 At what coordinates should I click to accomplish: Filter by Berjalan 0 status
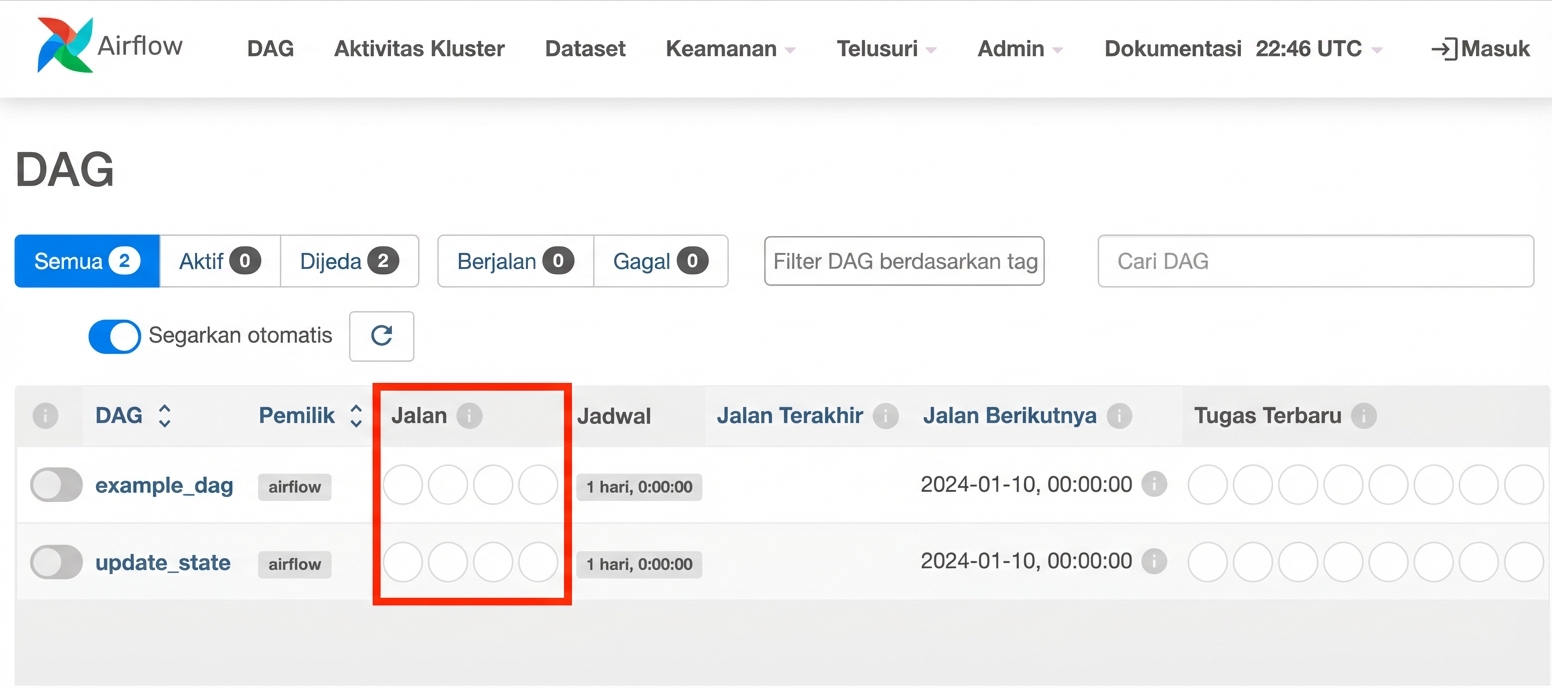[516, 261]
